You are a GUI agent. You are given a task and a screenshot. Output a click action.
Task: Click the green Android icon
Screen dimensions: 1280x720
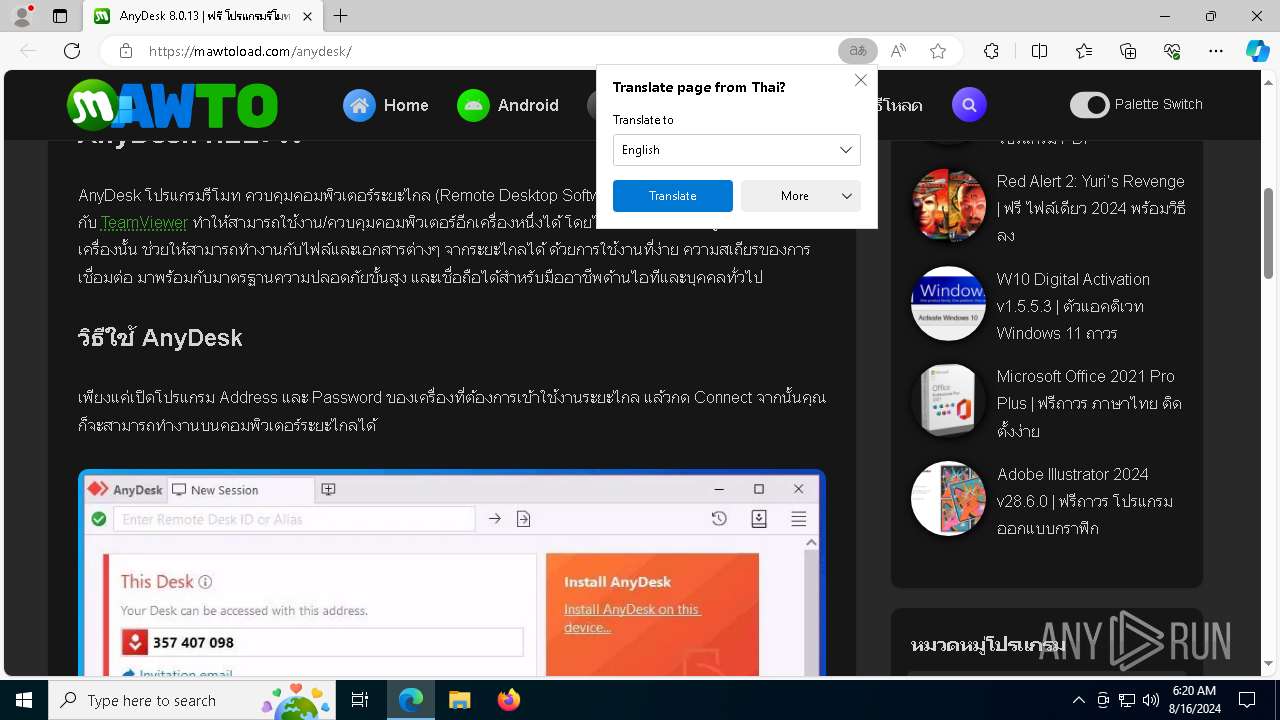(x=473, y=105)
